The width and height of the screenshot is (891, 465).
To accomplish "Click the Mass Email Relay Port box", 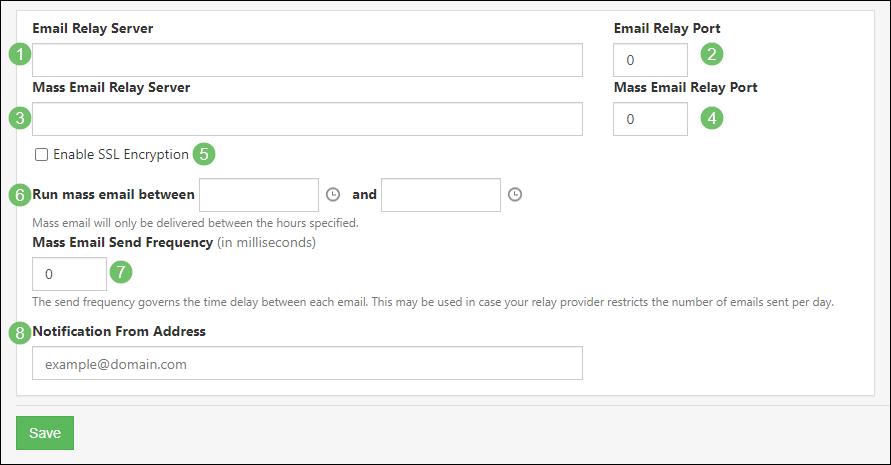I will click(x=650, y=119).
